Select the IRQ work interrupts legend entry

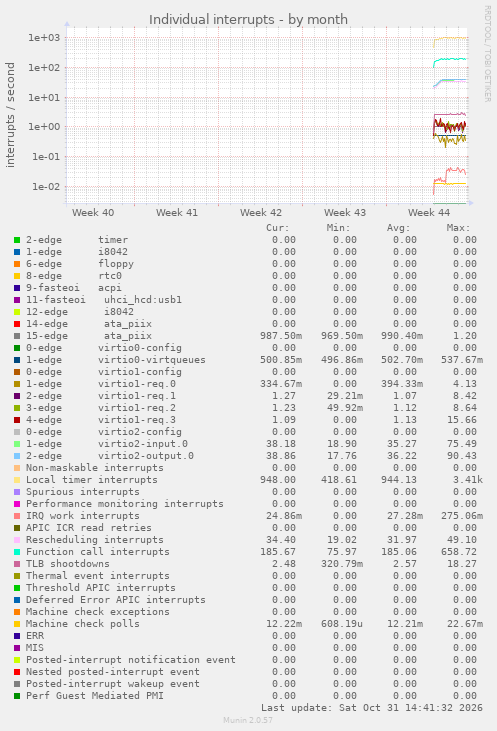click(83, 516)
